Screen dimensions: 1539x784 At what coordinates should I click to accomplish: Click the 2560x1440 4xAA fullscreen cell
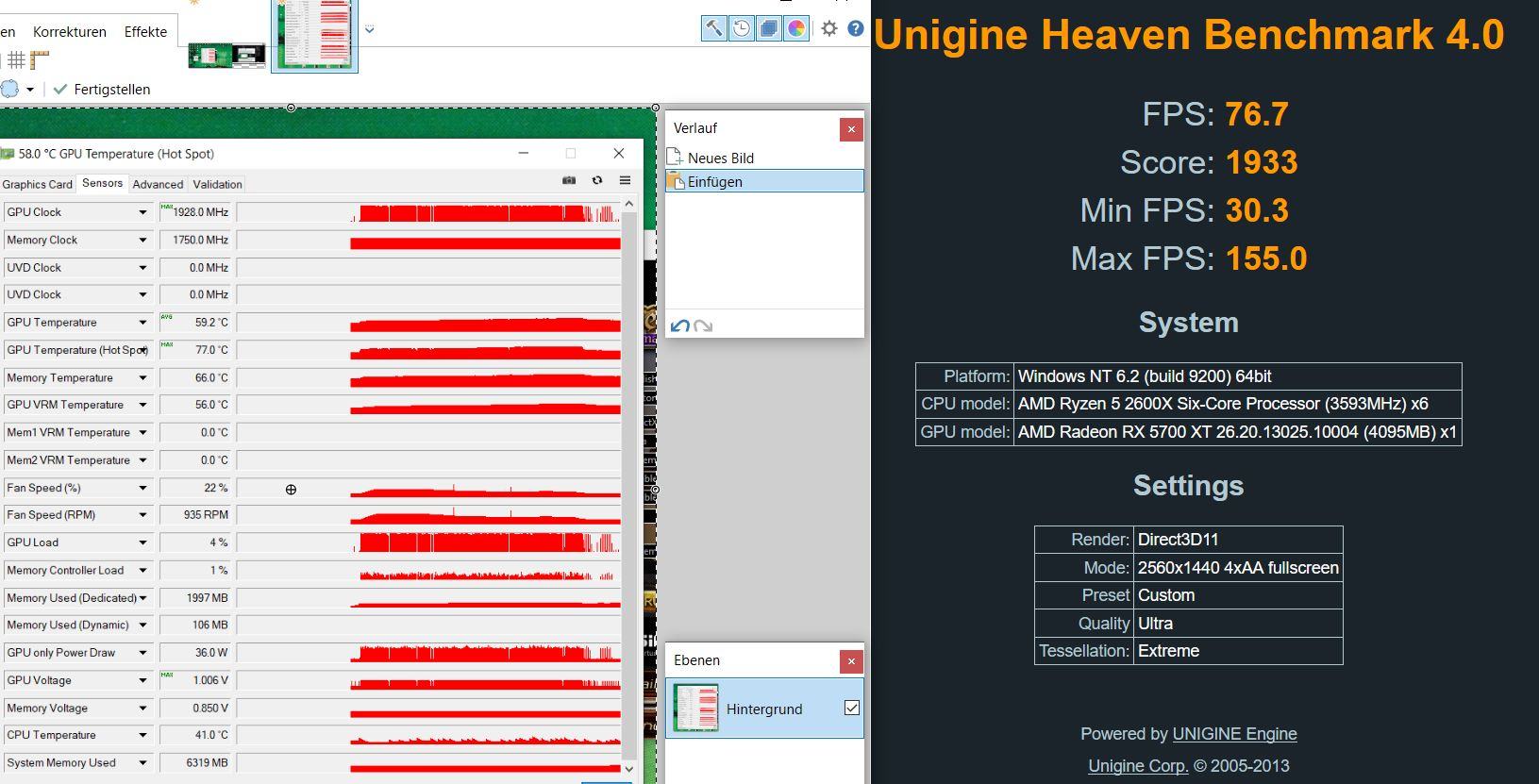tap(1238, 568)
